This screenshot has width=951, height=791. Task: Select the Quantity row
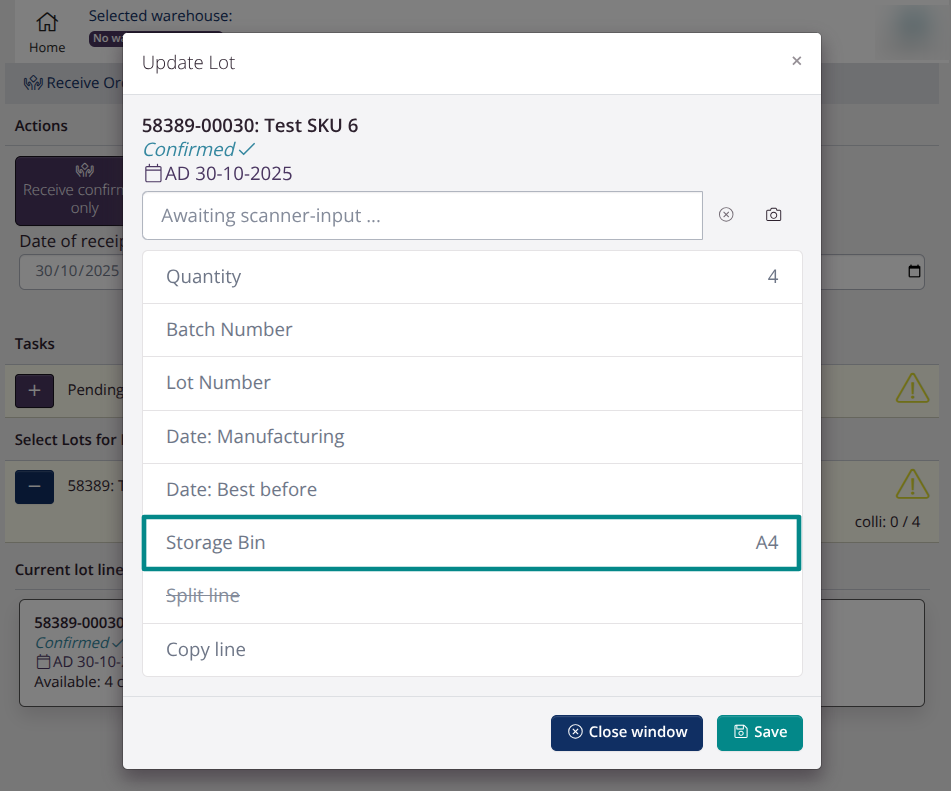tap(472, 277)
